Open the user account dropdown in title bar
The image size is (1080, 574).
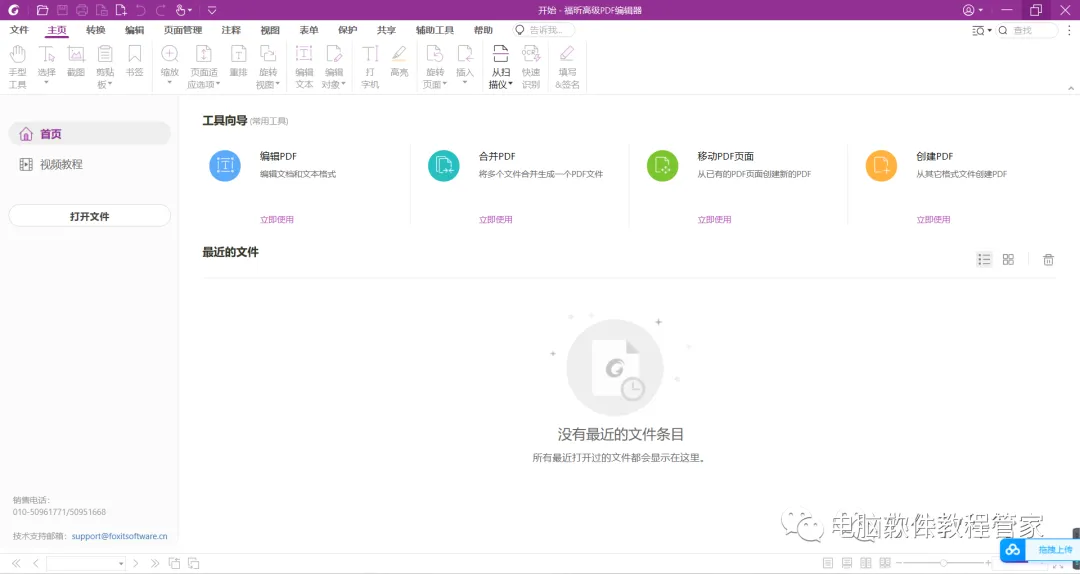tap(973, 10)
